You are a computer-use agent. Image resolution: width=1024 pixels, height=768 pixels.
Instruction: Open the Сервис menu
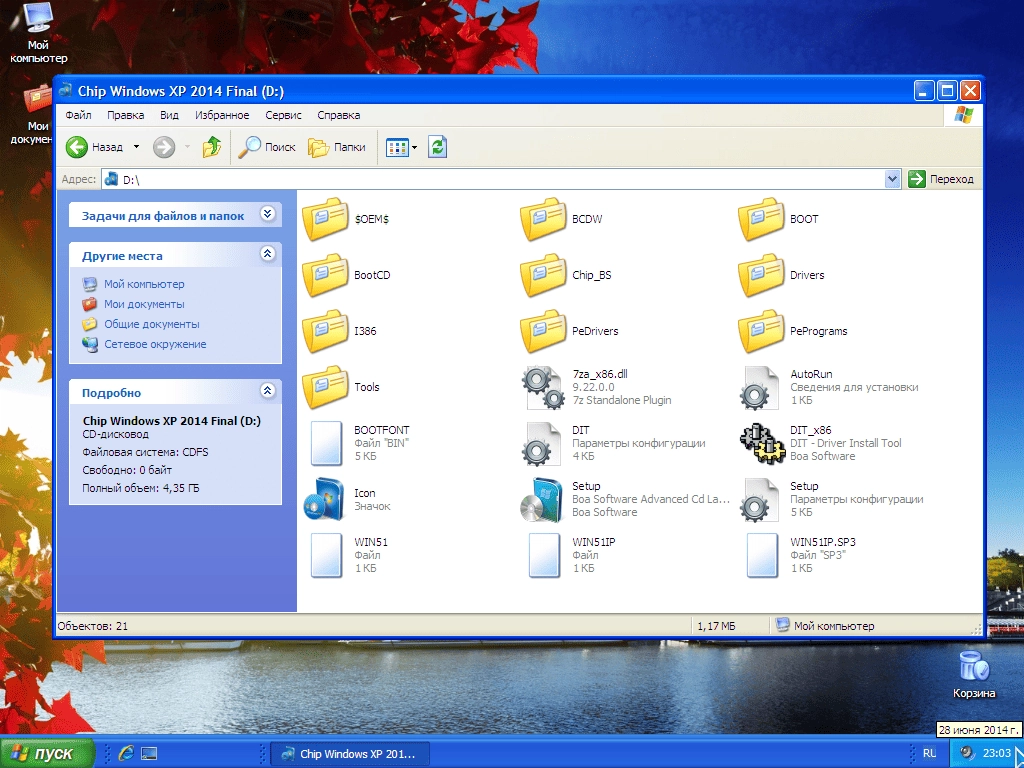[x=283, y=115]
